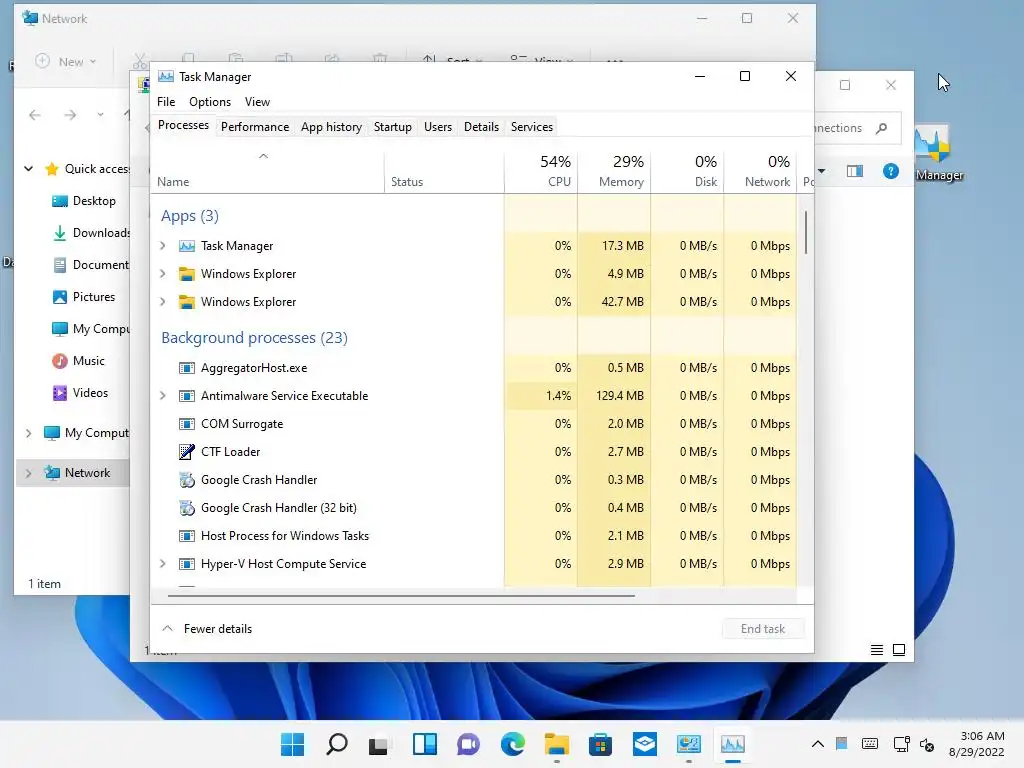Switch to the Performance tab
Image resolution: width=1024 pixels, height=768 pixels.
tap(255, 127)
